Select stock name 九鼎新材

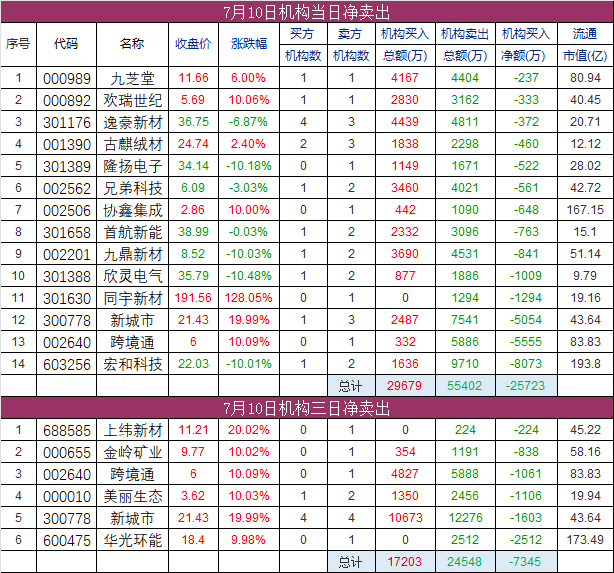point(133,254)
